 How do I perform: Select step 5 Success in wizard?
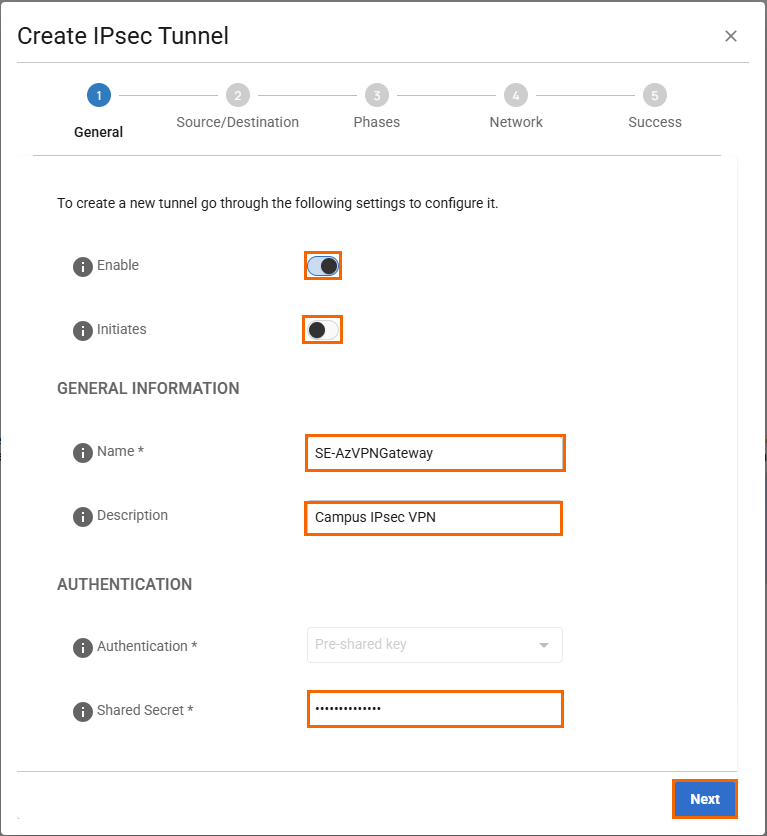point(654,96)
